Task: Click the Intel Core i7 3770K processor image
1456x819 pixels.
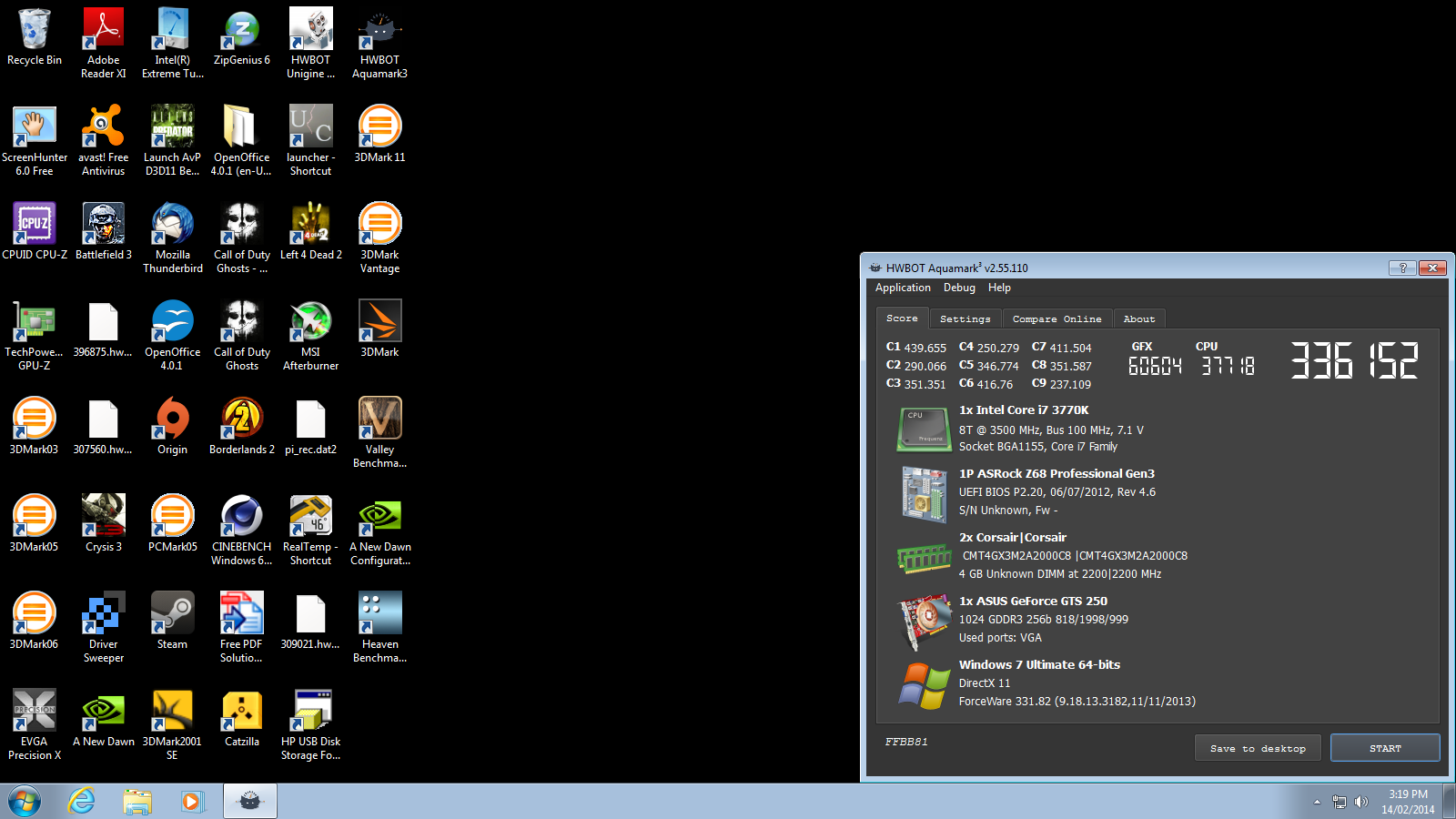Action: tap(924, 429)
